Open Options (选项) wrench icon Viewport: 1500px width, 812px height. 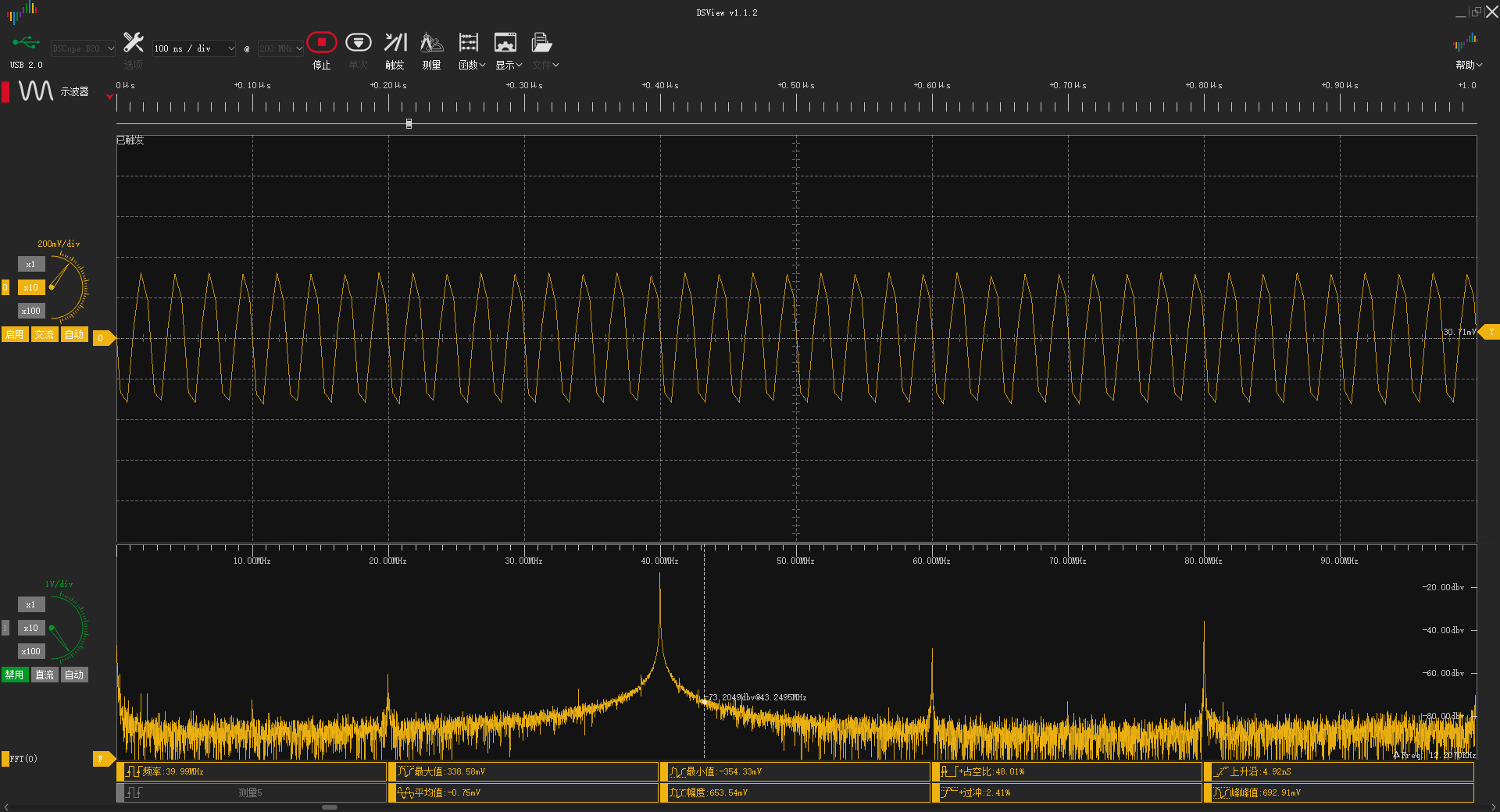pos(134,42)
